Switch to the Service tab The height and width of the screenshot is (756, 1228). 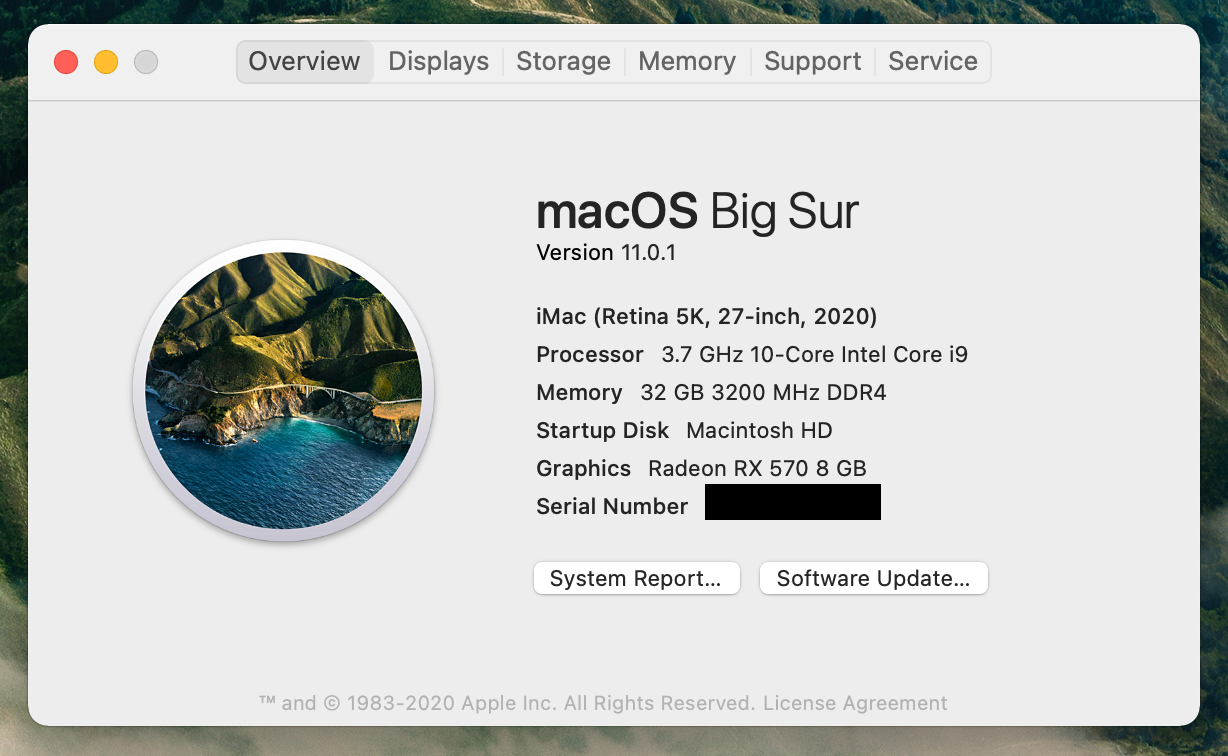[932, 62]
